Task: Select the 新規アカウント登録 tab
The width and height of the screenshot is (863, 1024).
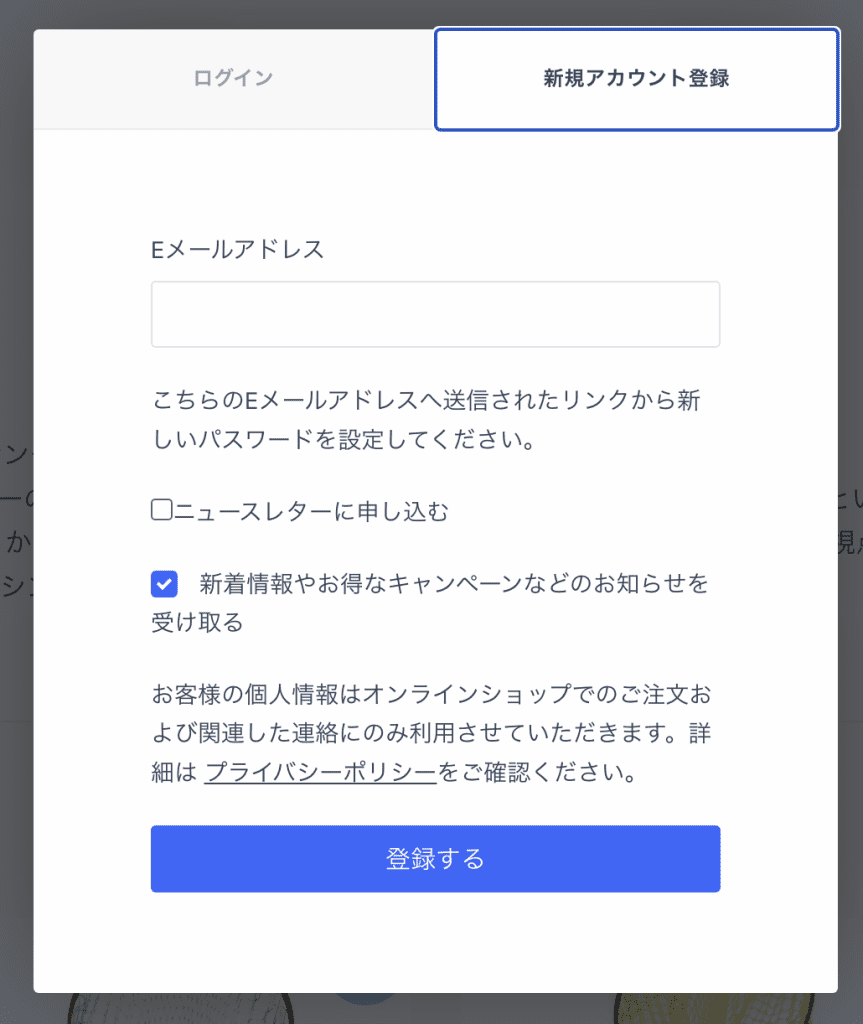Action: 636,79
